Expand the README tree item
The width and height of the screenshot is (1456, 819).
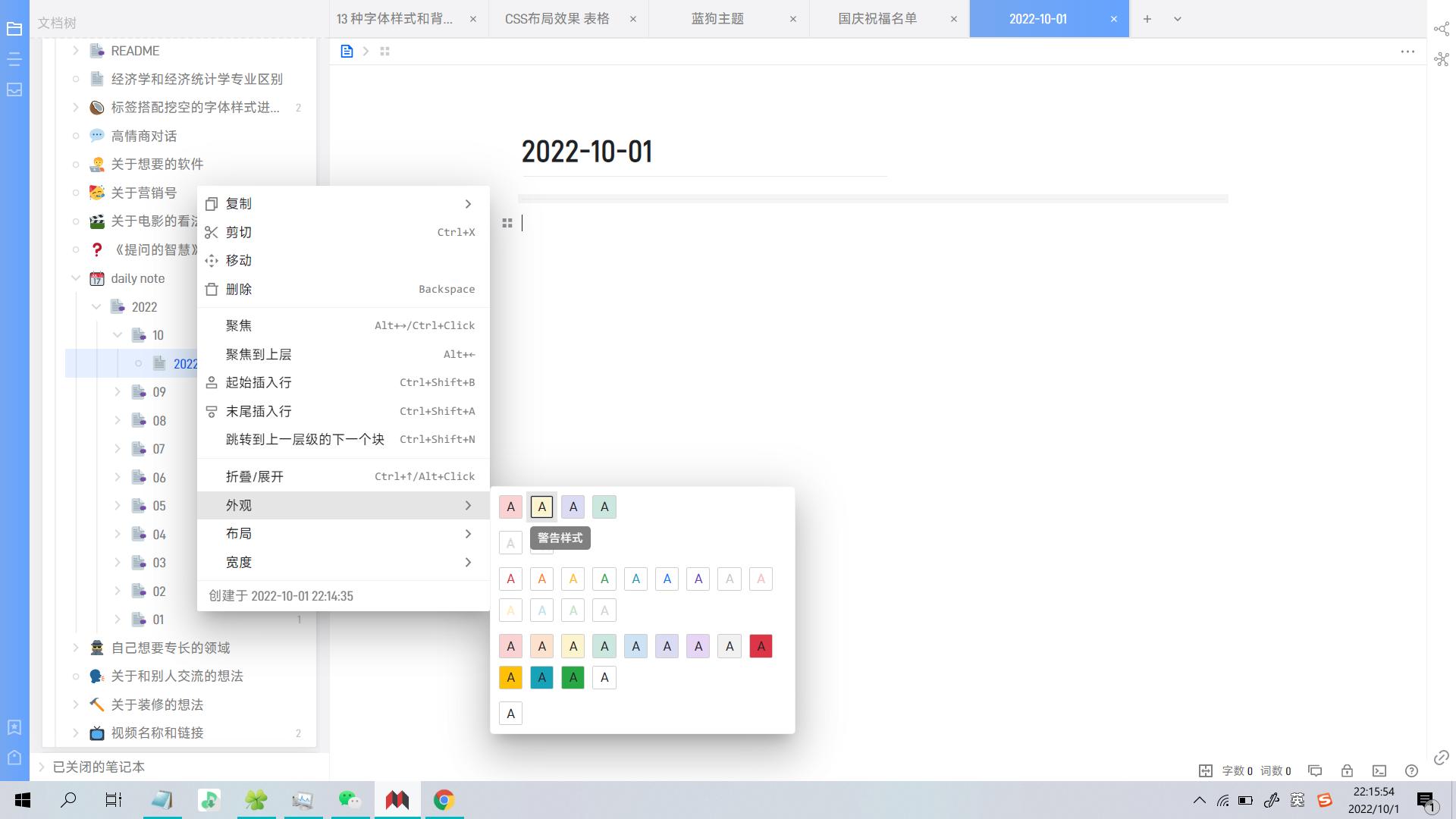(x=75, y=50)
